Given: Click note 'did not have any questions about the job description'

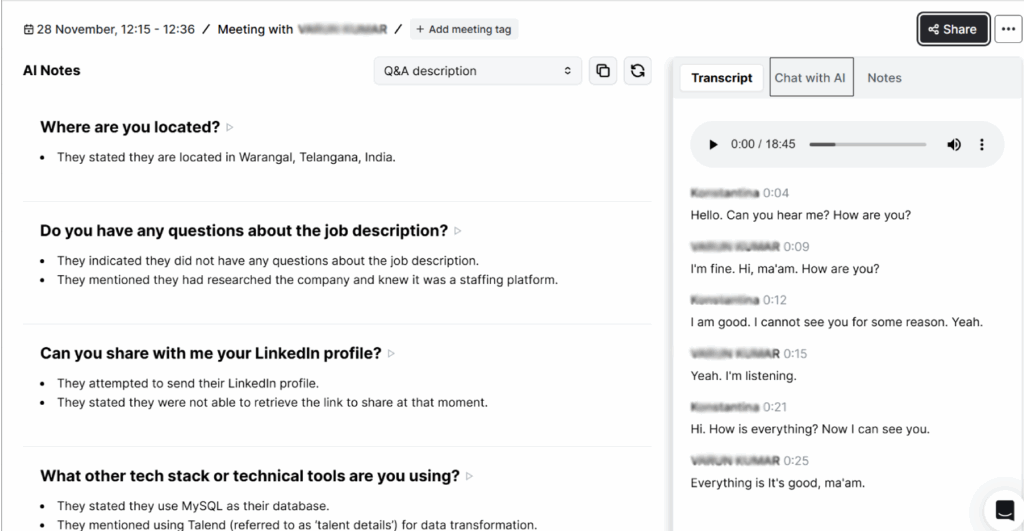Looking at the screenshot, I should tap(268, 261).
